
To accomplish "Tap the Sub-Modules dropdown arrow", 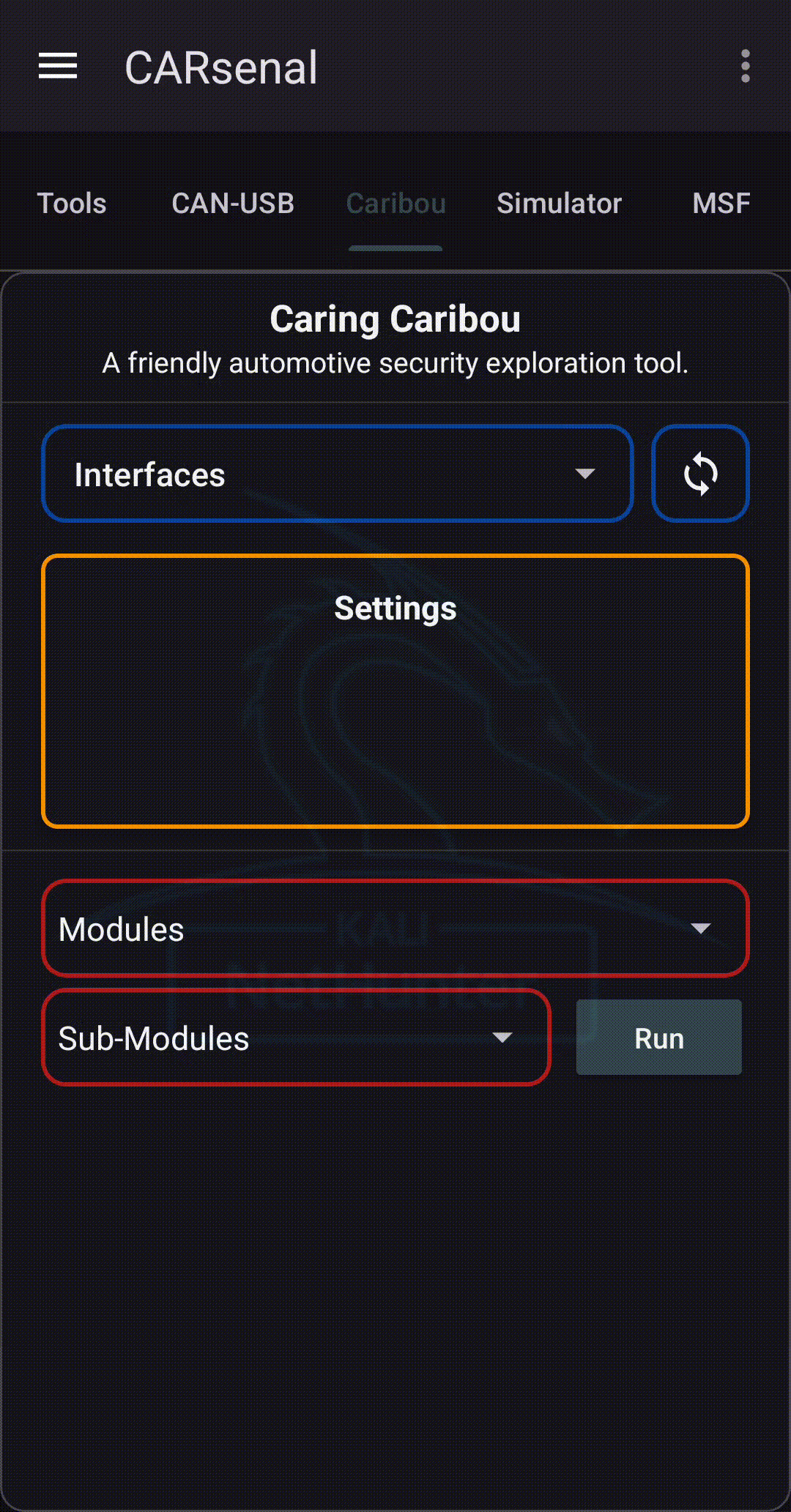I will pos(502,1038).
